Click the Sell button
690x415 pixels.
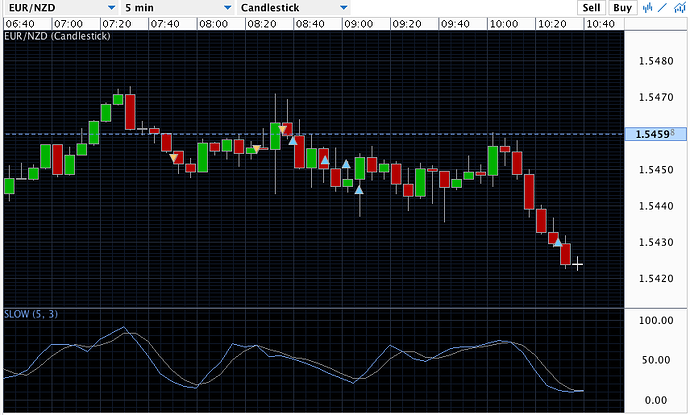pos(591,8)
